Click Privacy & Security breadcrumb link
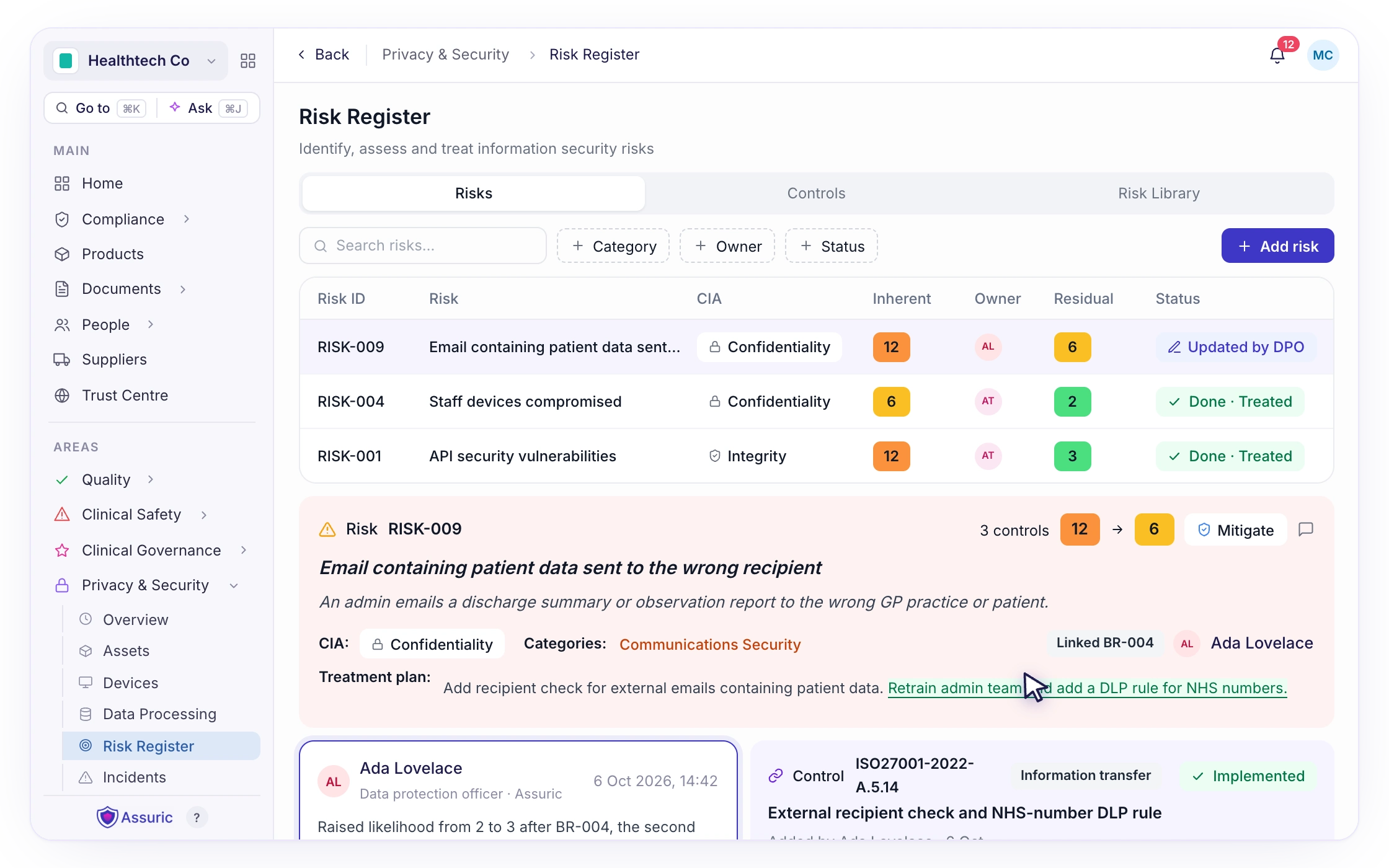The image size is (1389, 868). tap(445, 55)
